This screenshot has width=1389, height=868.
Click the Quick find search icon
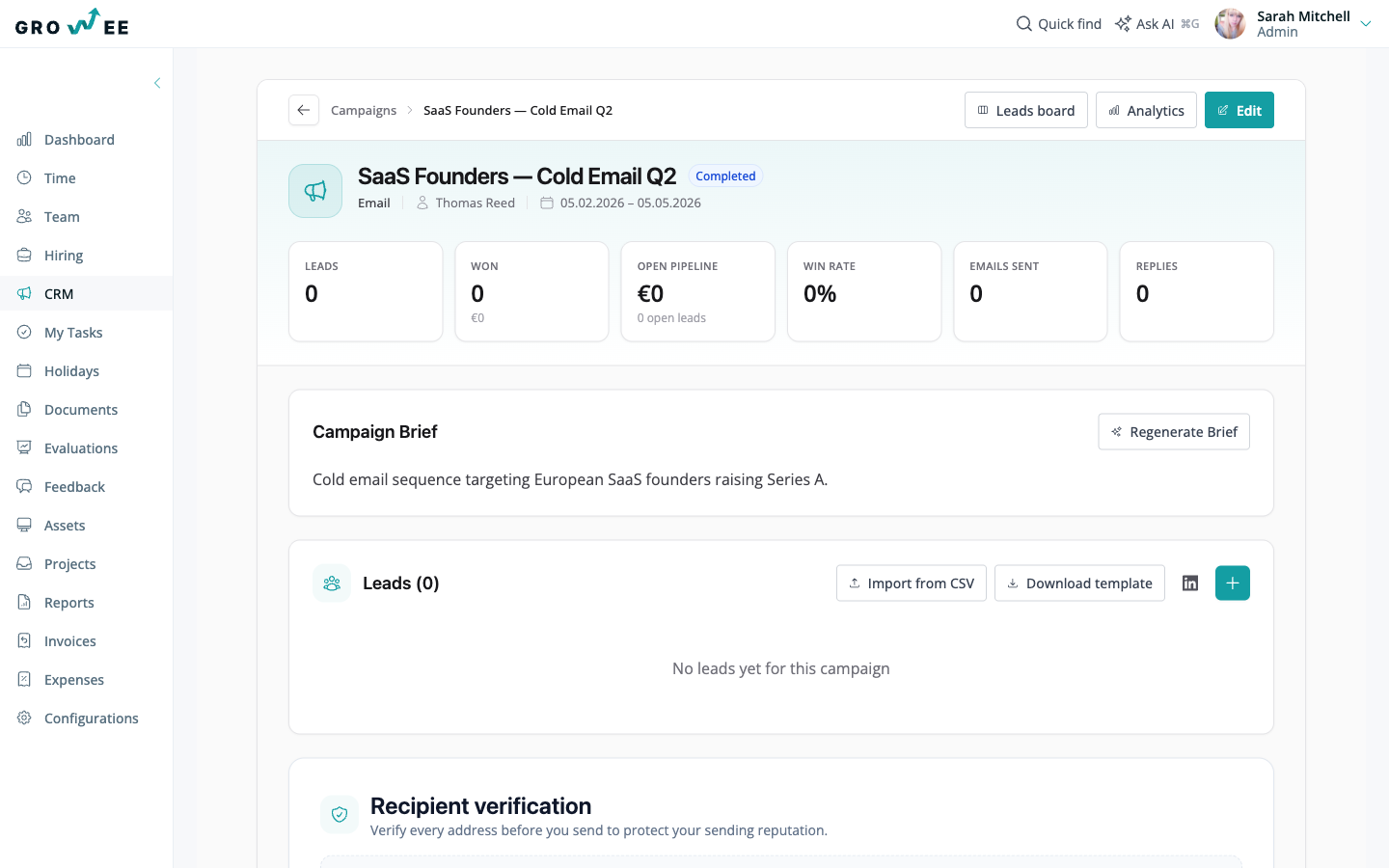[x=1024, y=24]
